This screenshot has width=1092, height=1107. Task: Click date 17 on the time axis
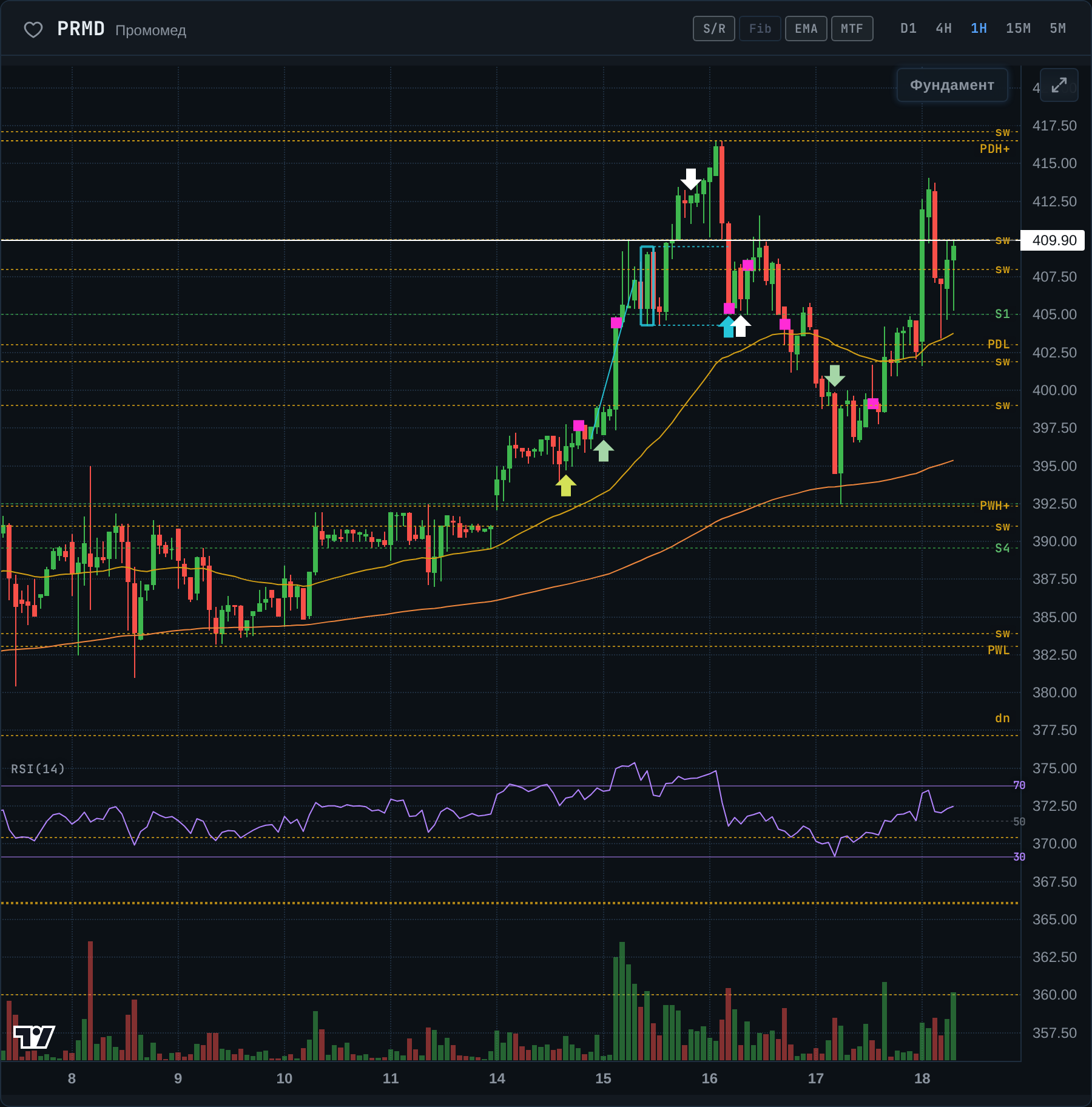[816, 1078]
